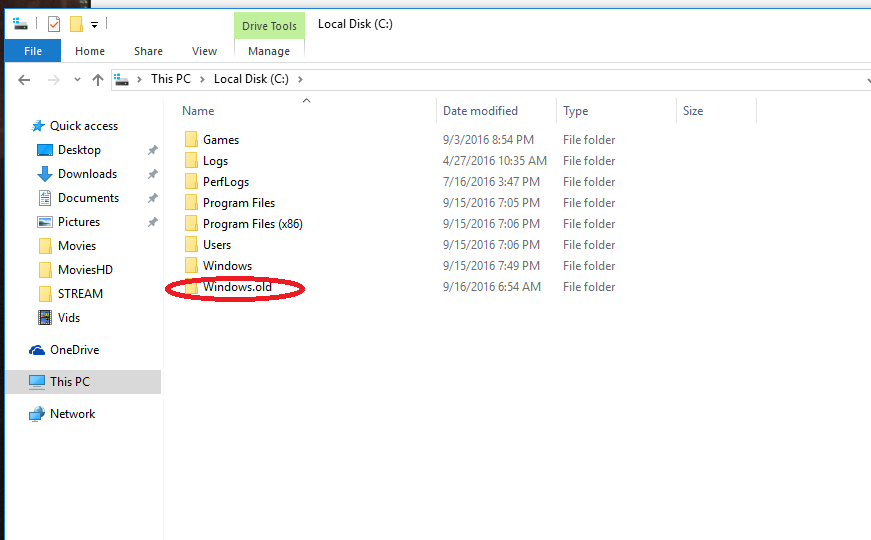Select the Games folder
Viewport: 871px width, 540px height.
point(221,139)
